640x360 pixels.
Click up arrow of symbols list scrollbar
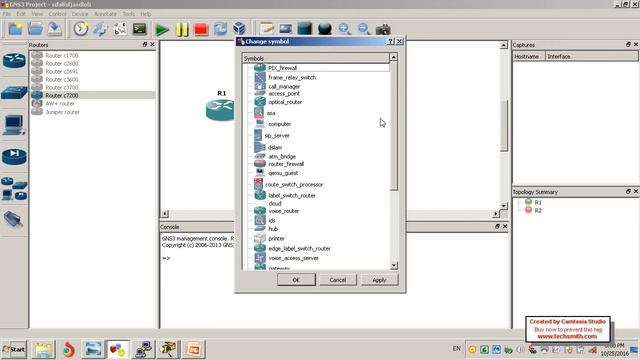(393, 57)
